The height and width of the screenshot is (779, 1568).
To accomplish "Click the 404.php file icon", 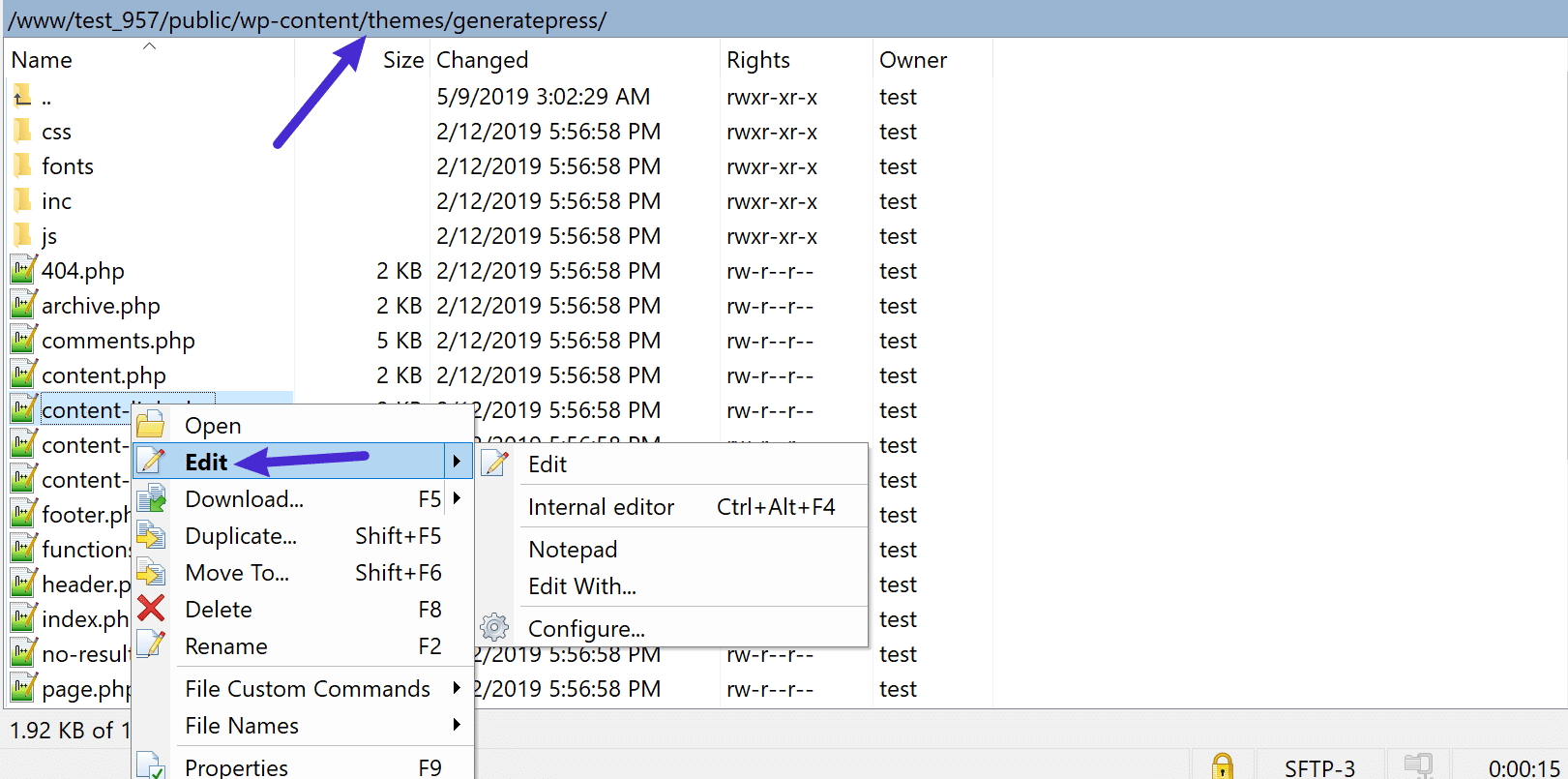I will coord(23,271).
